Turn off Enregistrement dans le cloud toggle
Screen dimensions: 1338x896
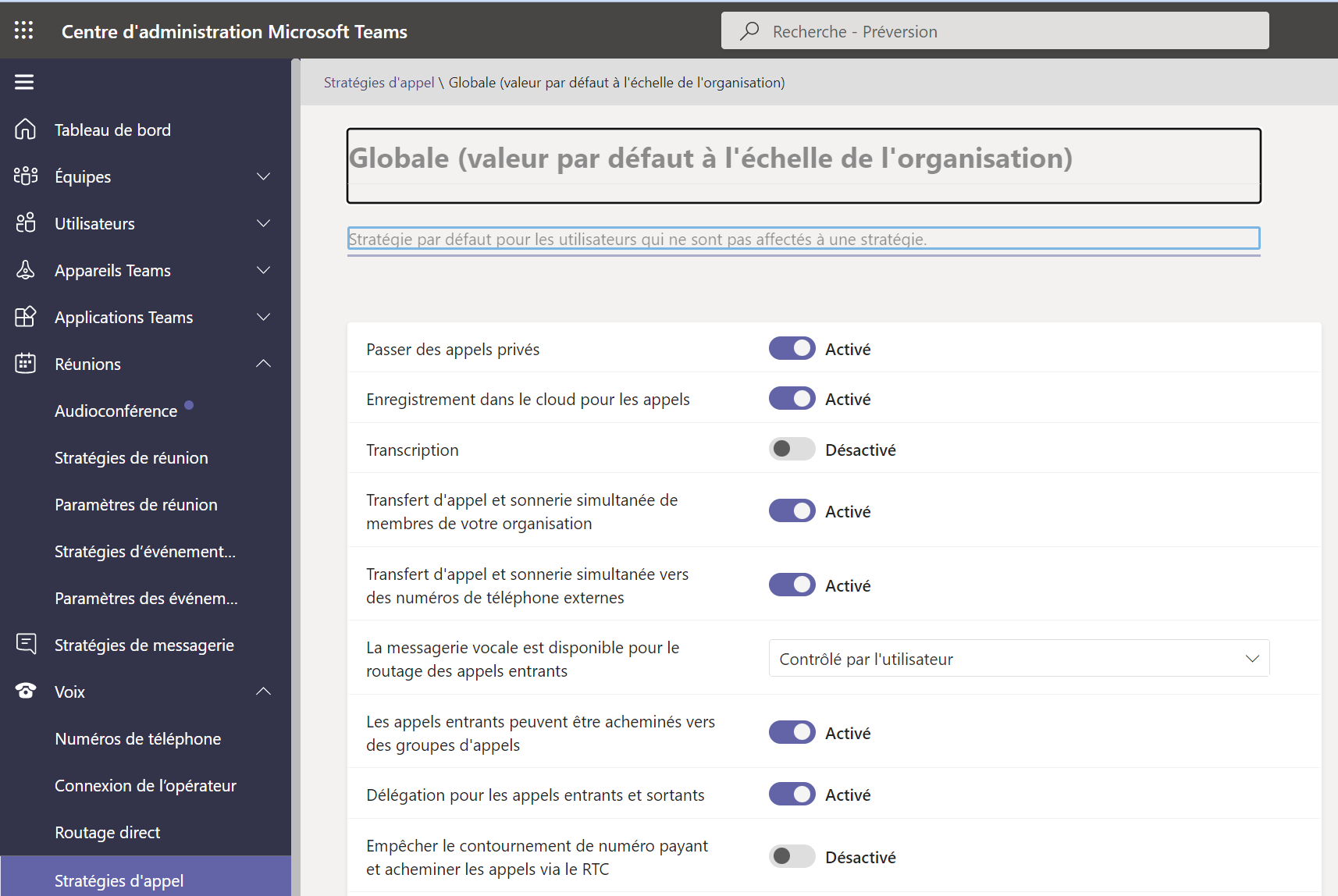tap(792, 399)
